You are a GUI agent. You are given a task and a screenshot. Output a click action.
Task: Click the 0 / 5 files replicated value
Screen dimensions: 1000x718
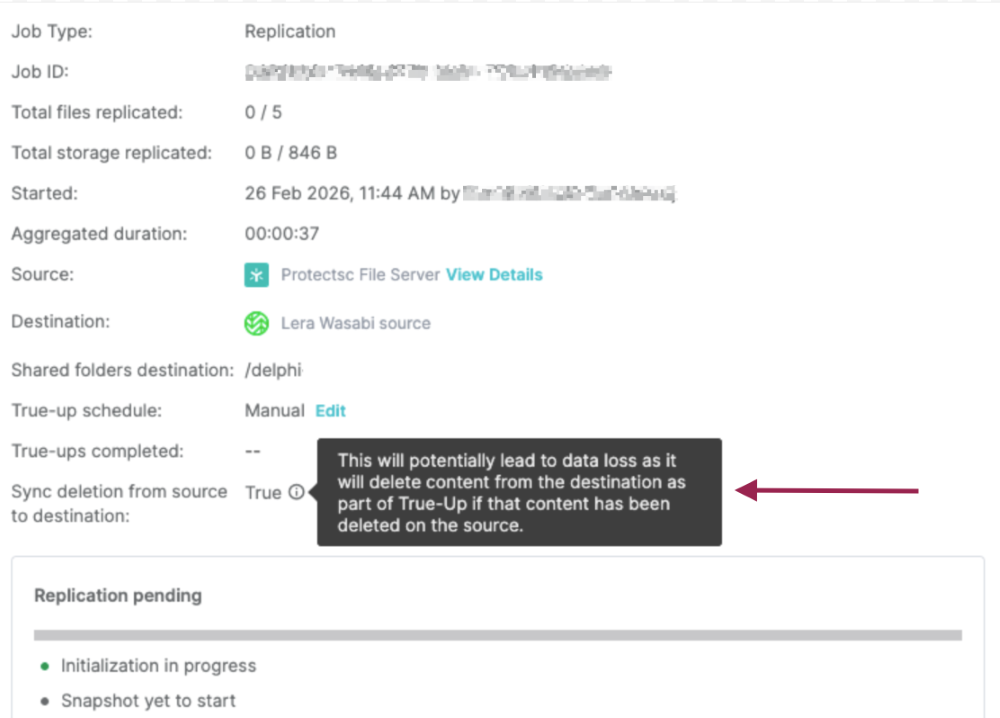(x=263, y=113)
